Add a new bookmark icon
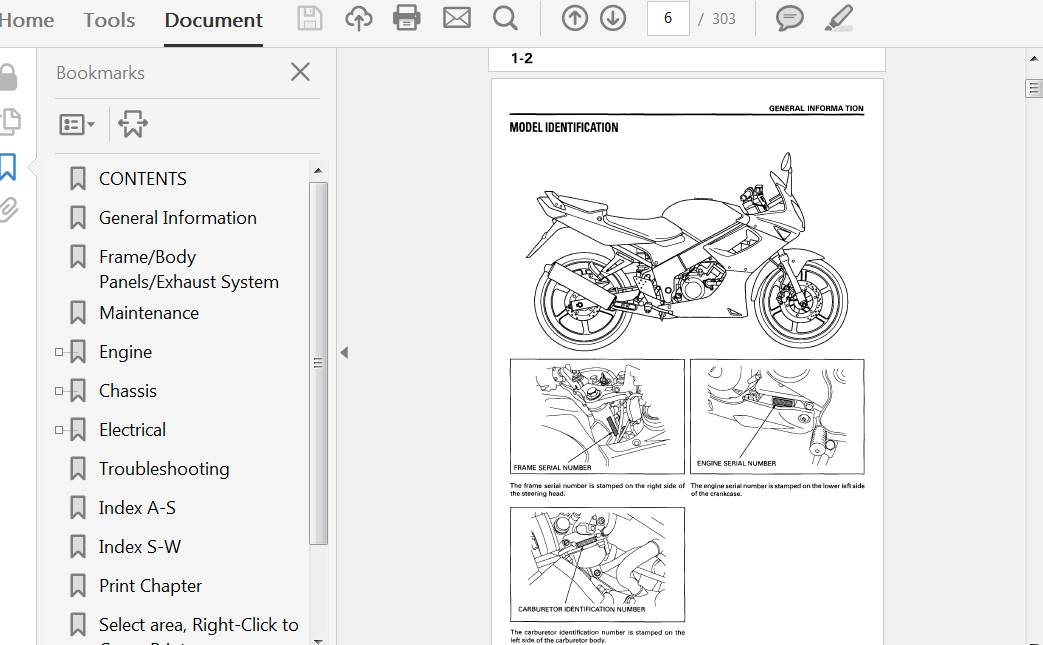 point(132,124)
